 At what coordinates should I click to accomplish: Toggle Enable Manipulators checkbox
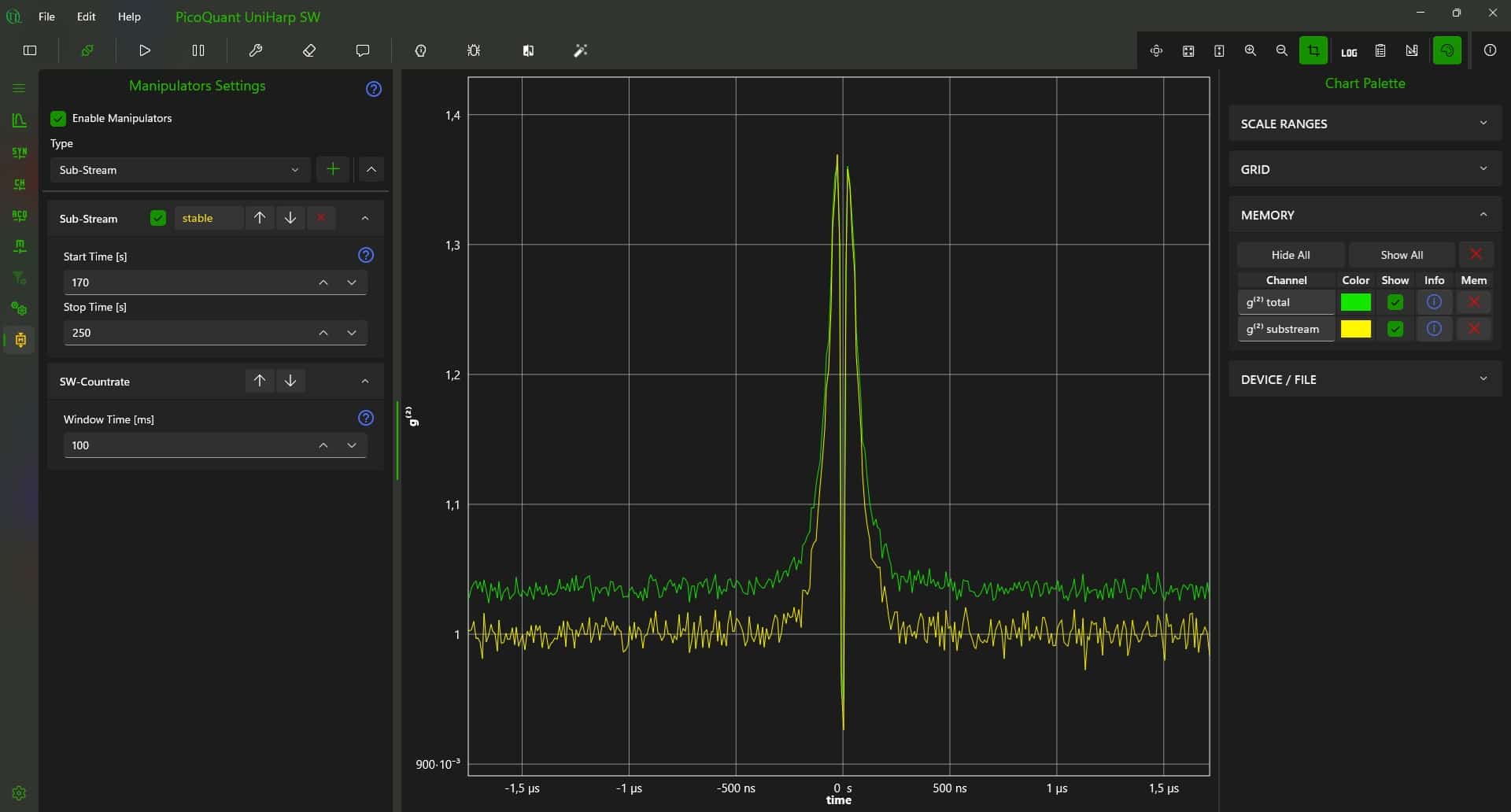pos(58,118)
